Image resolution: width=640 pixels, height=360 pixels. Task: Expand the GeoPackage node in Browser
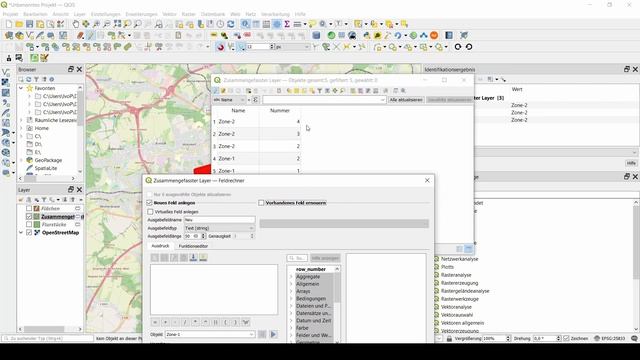click(x=21, y=160)
